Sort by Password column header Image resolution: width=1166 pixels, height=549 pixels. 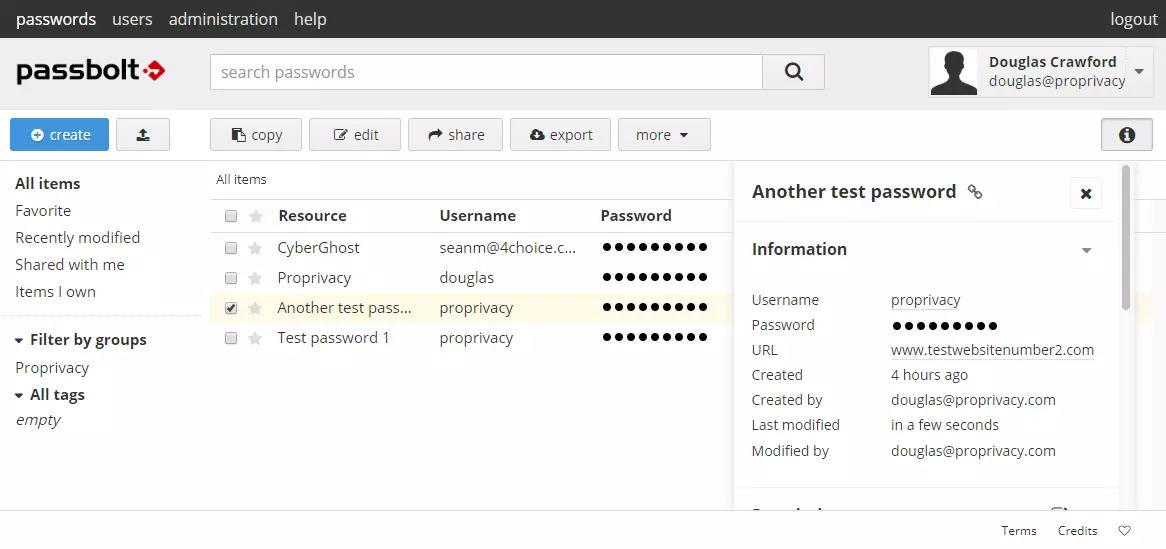[636, 216]
